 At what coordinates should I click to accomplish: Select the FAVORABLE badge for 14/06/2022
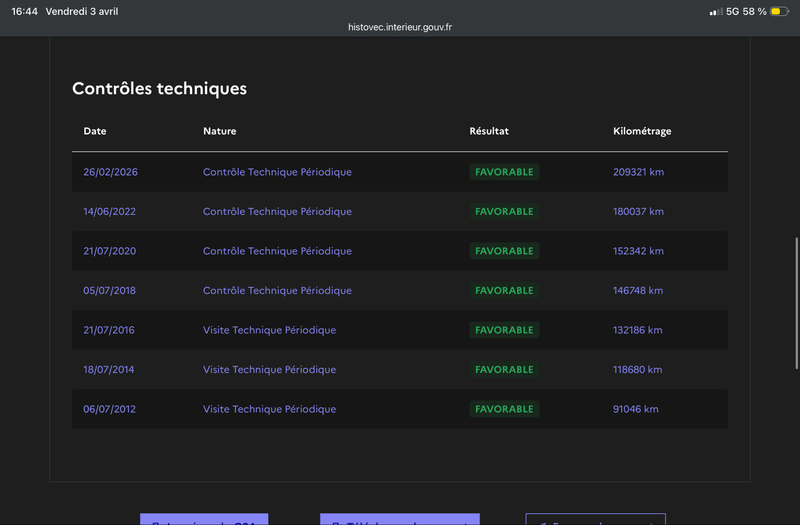tap(504, 212)
